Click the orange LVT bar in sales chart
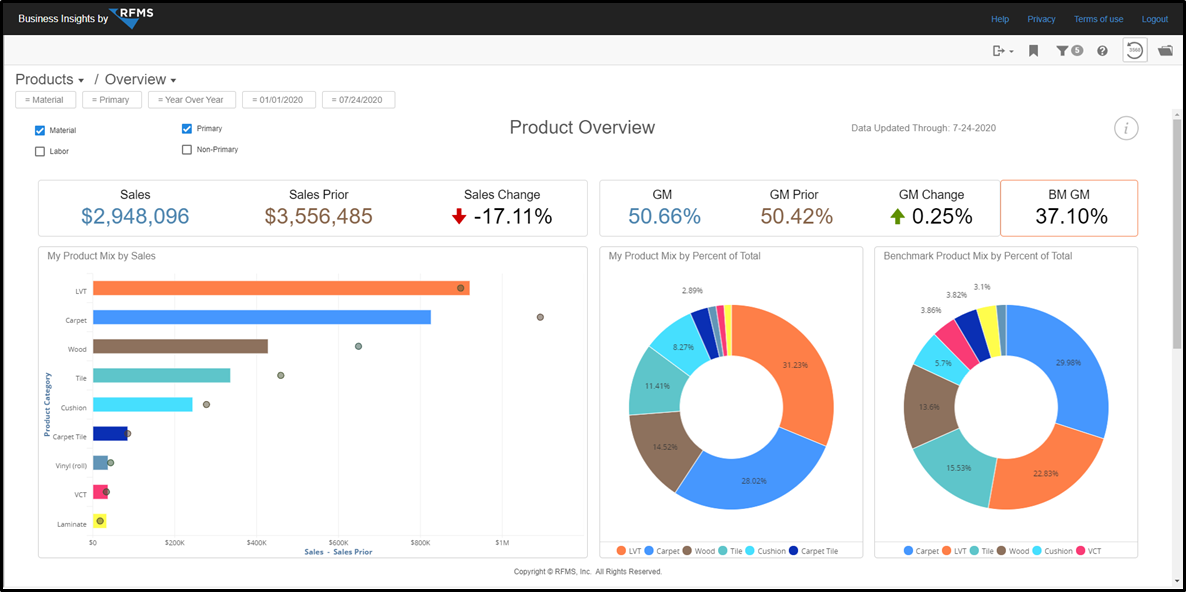The width and height of the screenshot is (1186, 592). point(281,288)
